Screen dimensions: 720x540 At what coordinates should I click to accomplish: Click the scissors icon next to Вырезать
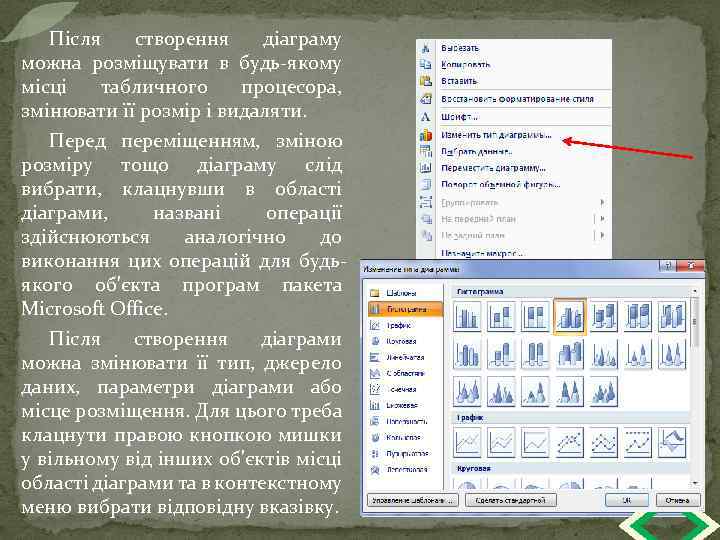click(x=426, y=48)
